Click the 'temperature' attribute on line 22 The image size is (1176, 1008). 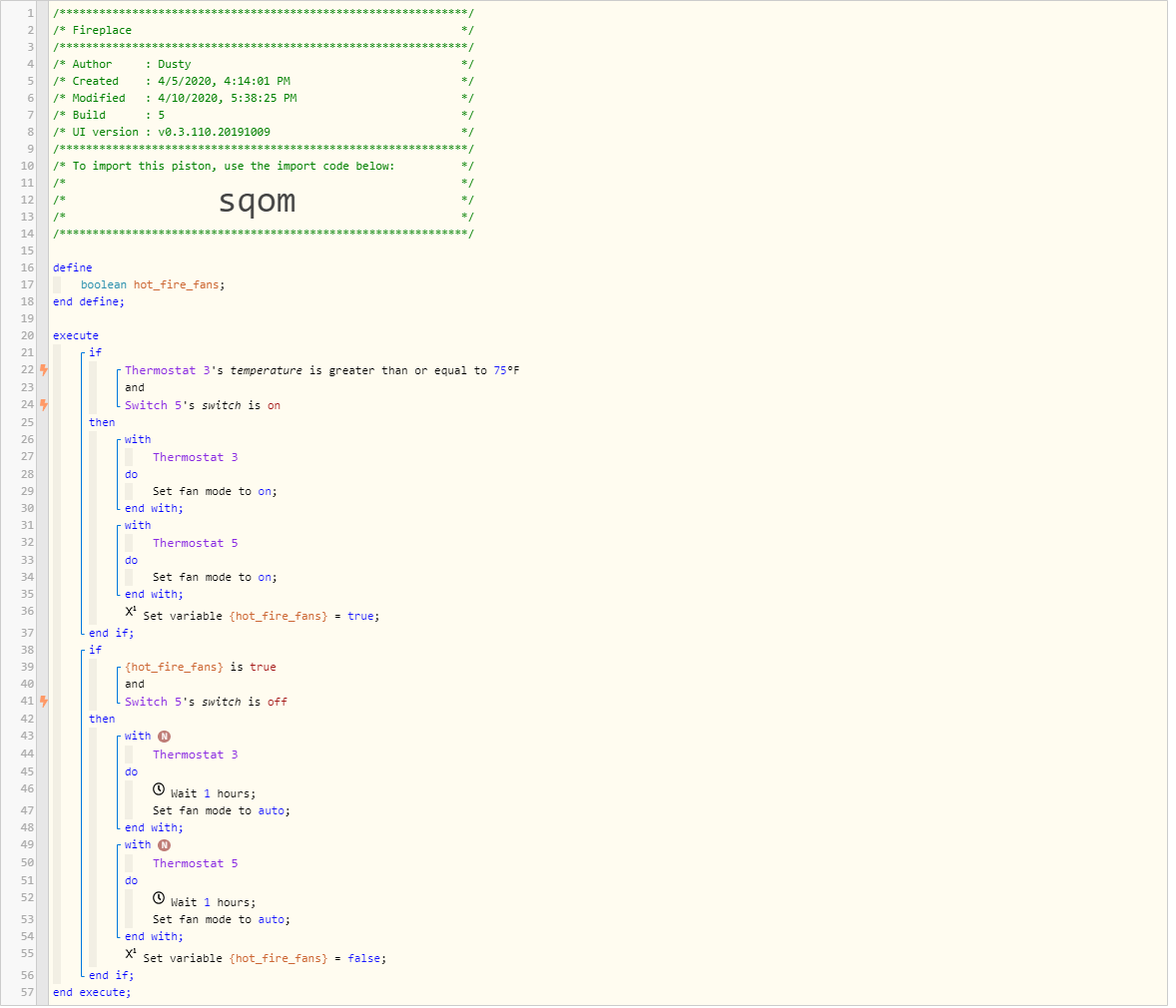[x=267, y=370]
